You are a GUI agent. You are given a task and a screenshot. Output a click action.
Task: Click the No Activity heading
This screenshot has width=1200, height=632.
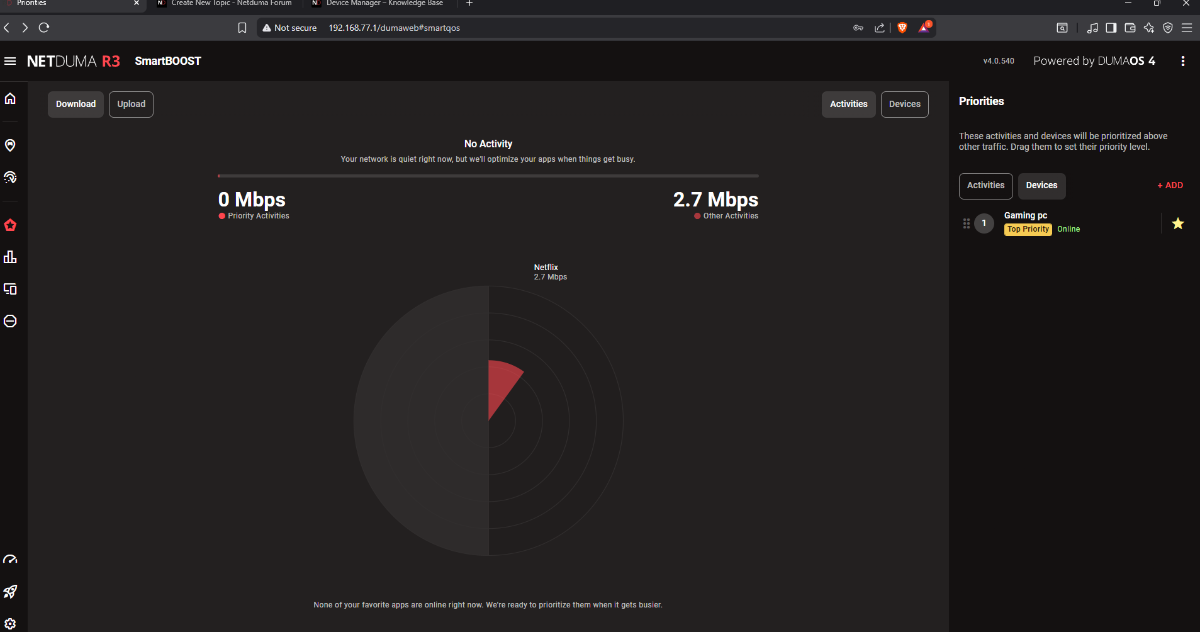pos(488,144)
